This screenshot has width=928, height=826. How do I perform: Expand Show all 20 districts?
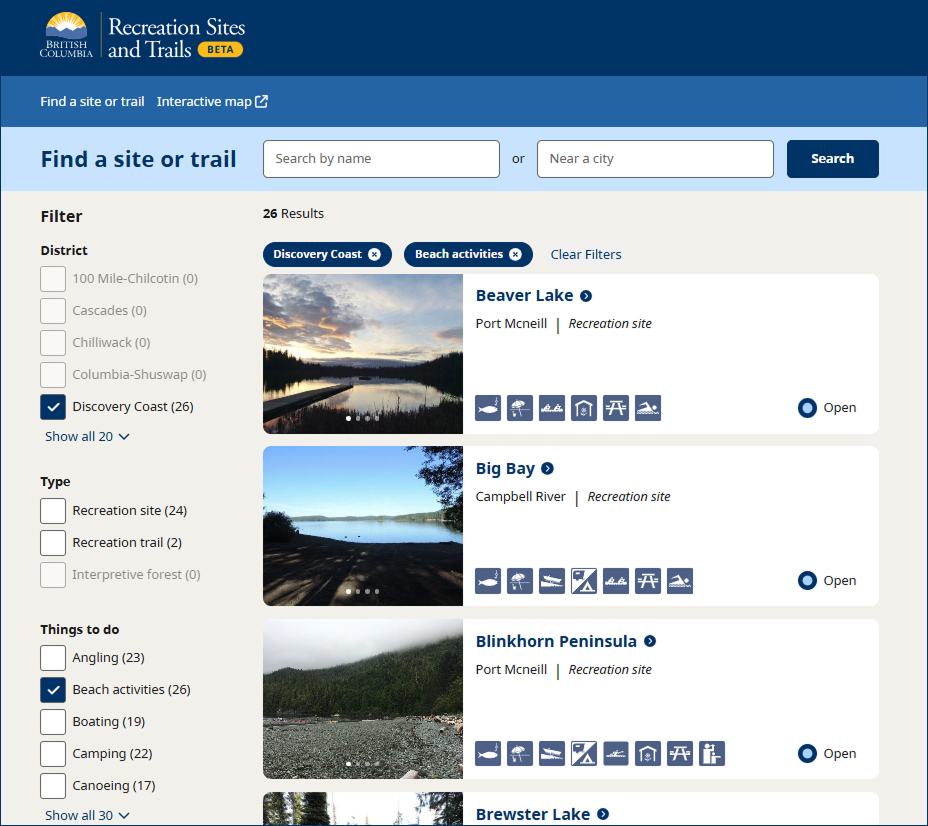[87, 437]
